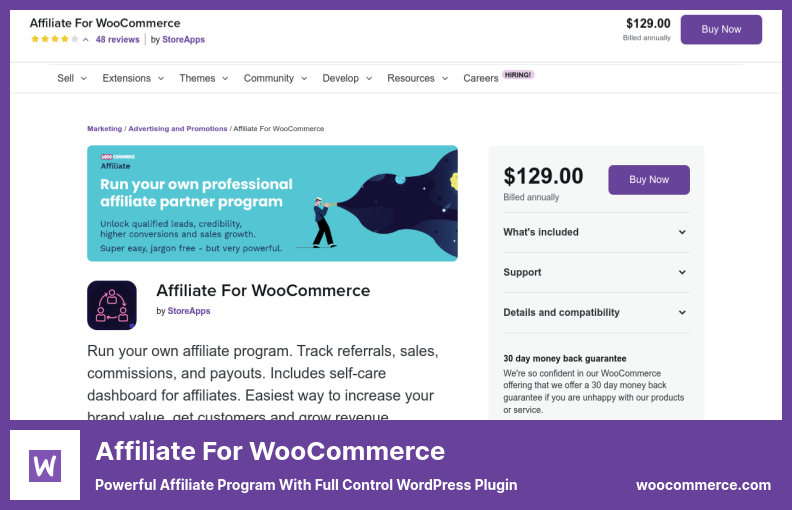The height and width of the screenshot is (510, 792).
Task: Click the affiliate partner program banner image
Action: click(x=272, y=203)
